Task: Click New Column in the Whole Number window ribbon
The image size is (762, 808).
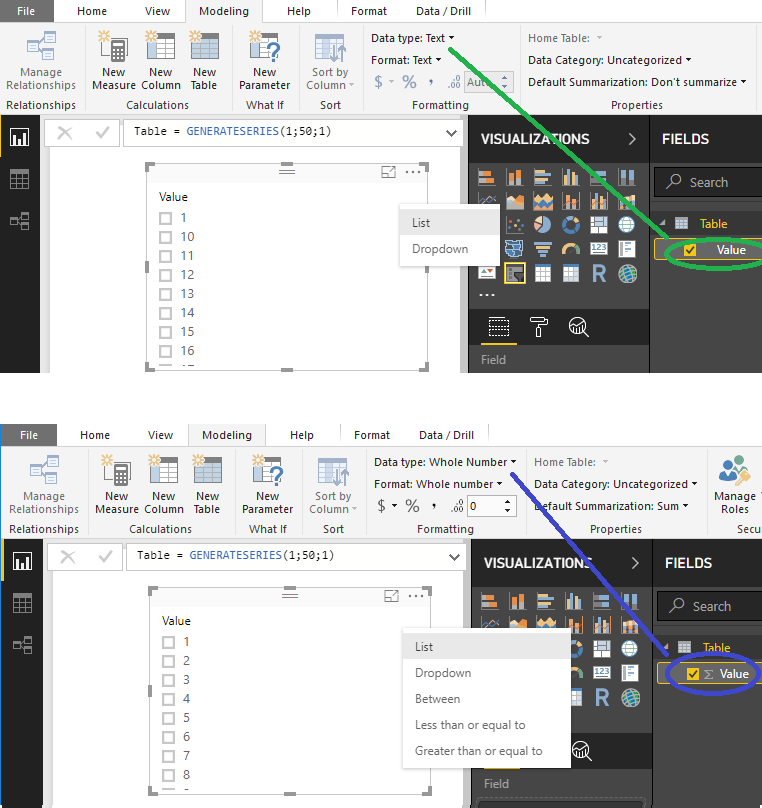Action: click(164, 484)
